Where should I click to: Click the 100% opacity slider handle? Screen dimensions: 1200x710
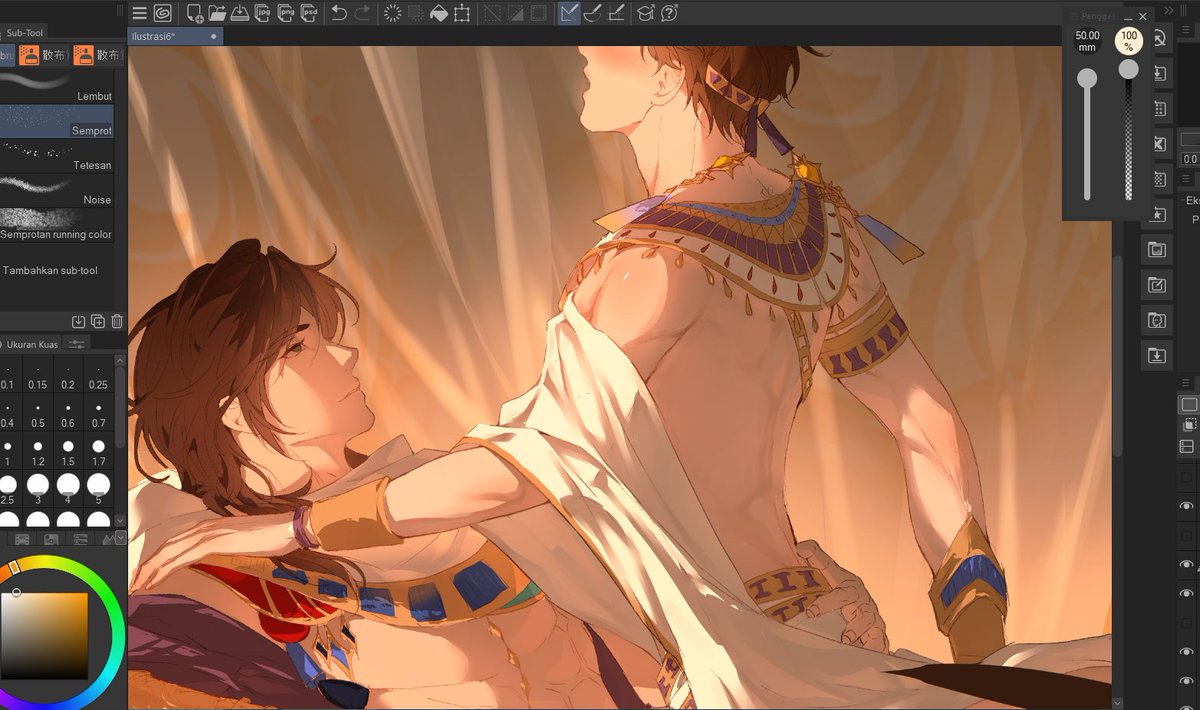(1128, 68)
